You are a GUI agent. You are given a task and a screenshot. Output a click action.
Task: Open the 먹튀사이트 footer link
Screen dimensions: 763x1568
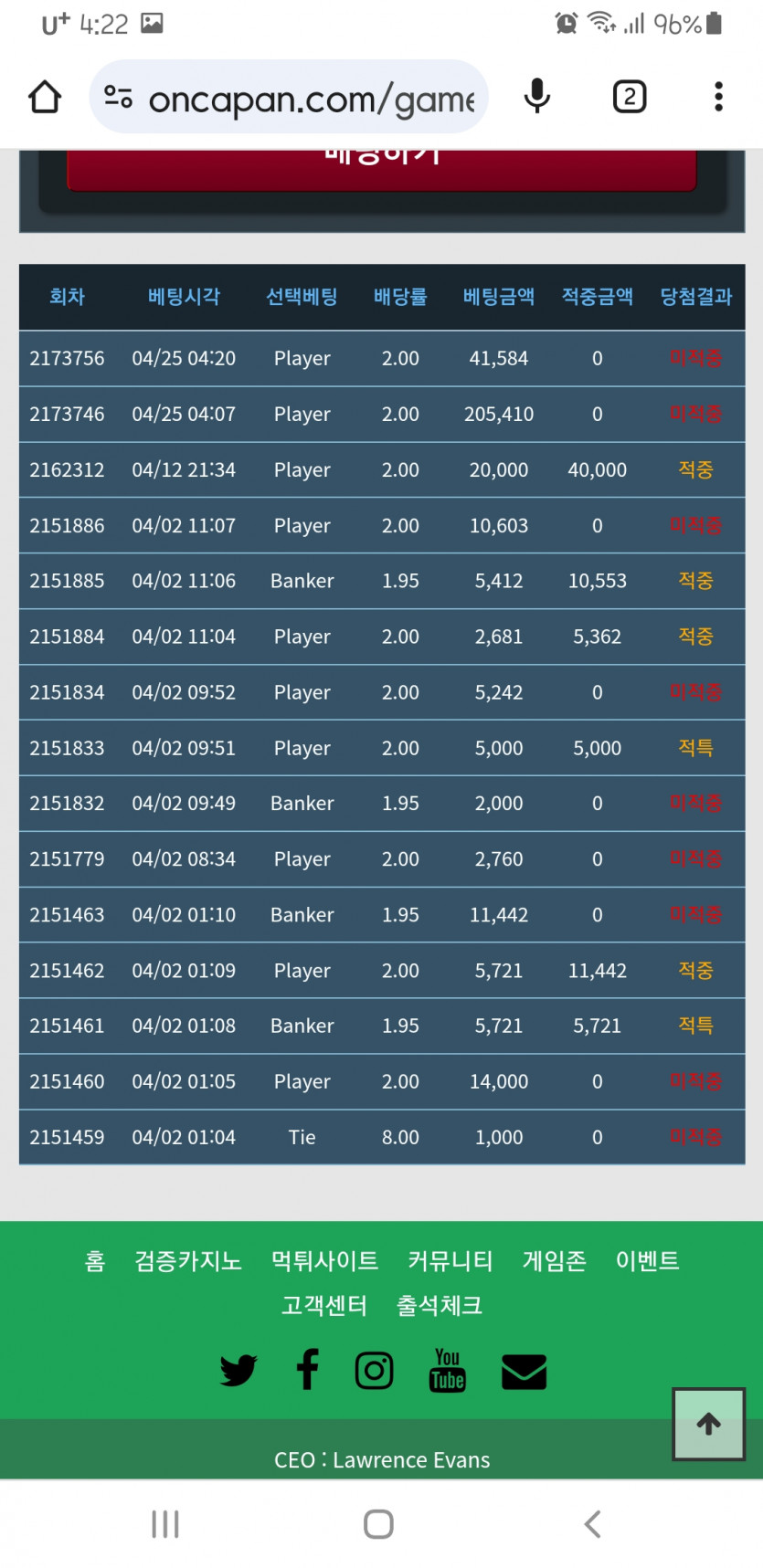[324, 1261]
